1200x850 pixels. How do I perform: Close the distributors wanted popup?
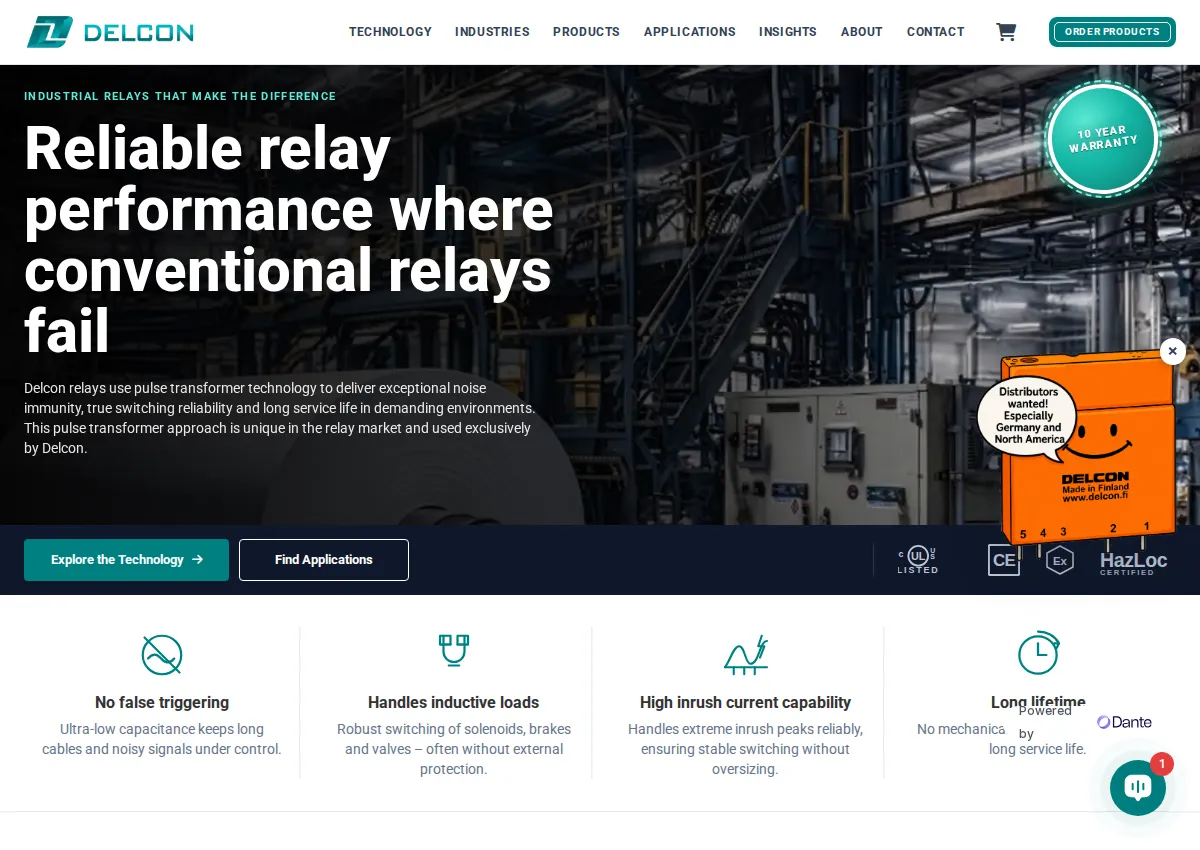1173,351
